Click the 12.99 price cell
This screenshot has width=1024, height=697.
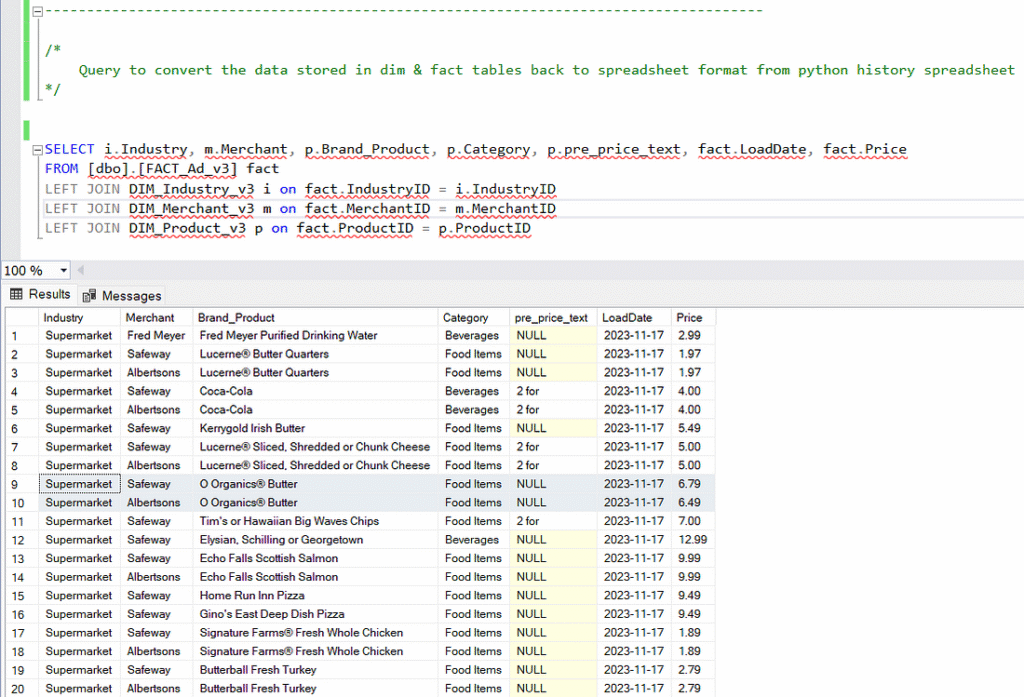pos(693,540)
